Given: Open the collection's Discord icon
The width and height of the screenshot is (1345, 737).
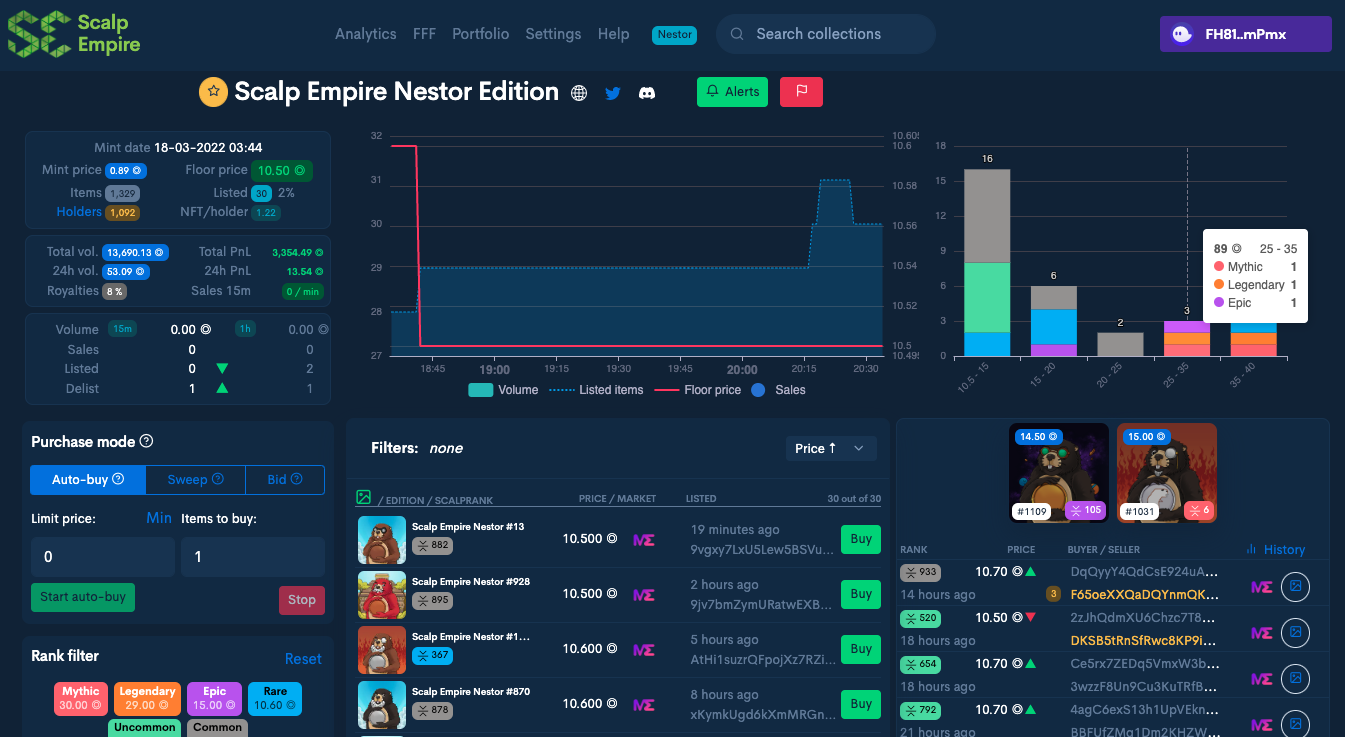Looking at the screenshot, I should coord(647,93).
